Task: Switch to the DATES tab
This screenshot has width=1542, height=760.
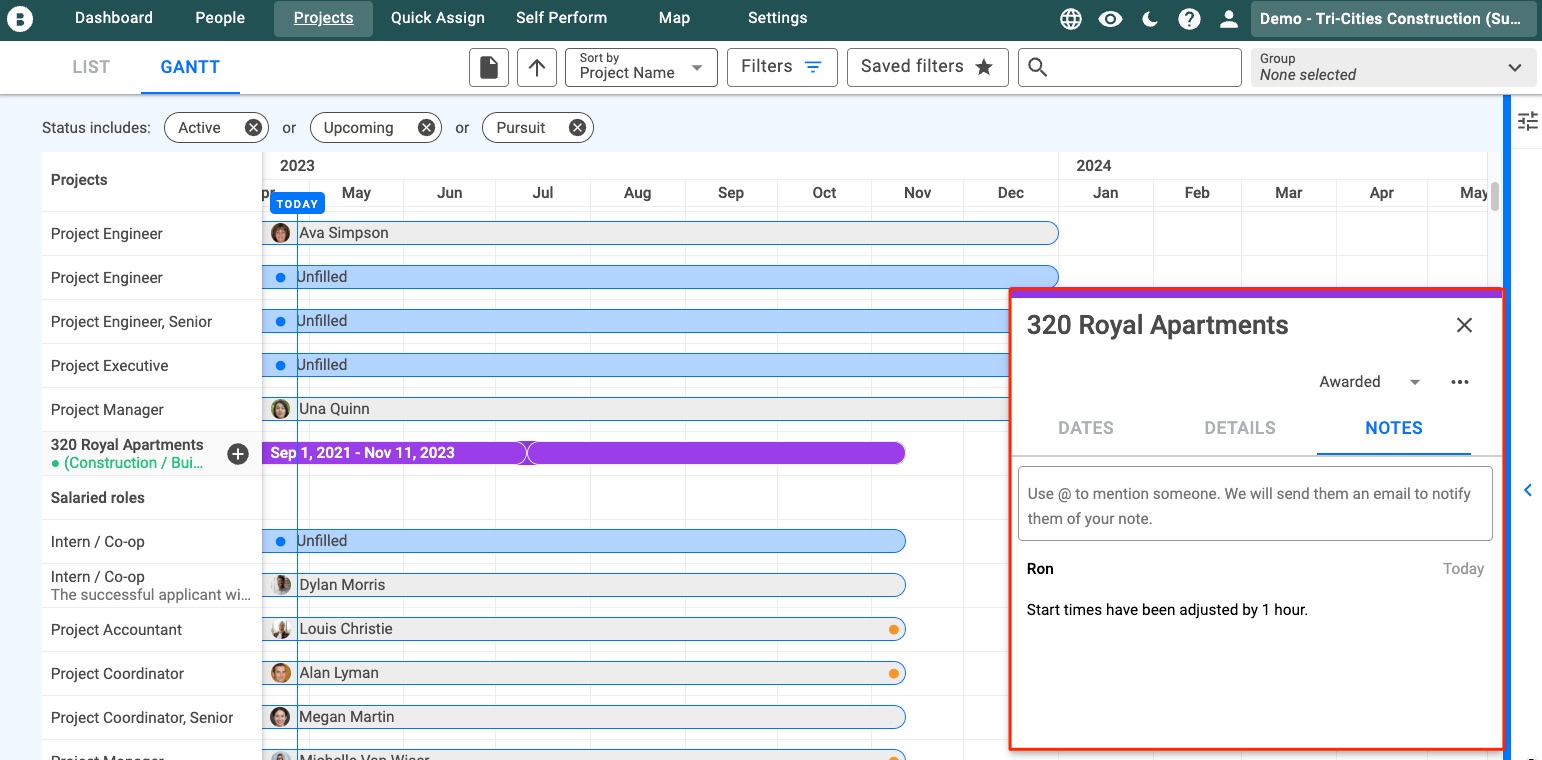Action: pyautogui.click(x=1086, y=428)
